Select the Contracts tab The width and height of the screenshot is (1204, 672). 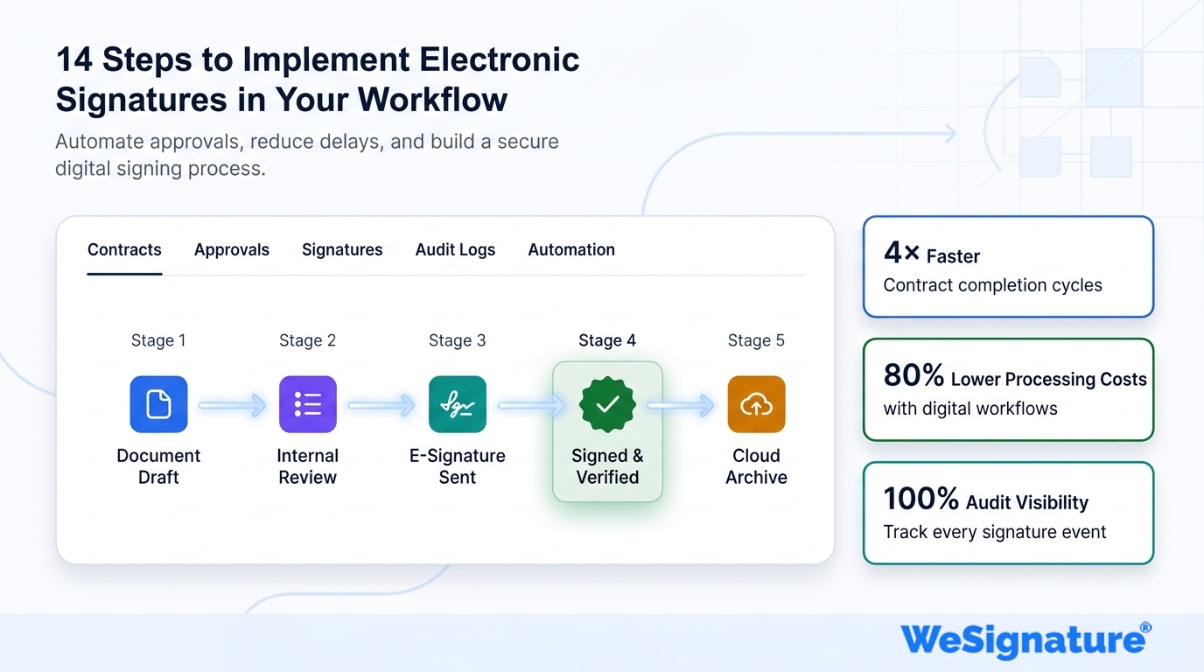point(124,250)
